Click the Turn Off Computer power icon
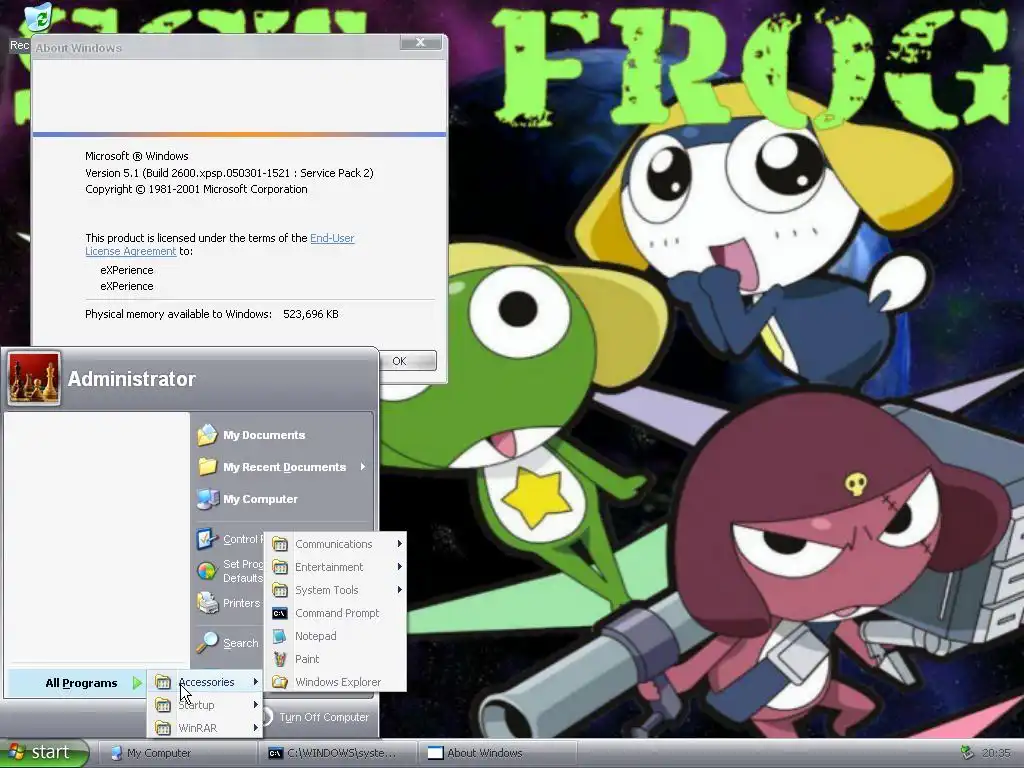Image resolution: width=1024 pixels, height=768 pixels. [x=266, y=717]
